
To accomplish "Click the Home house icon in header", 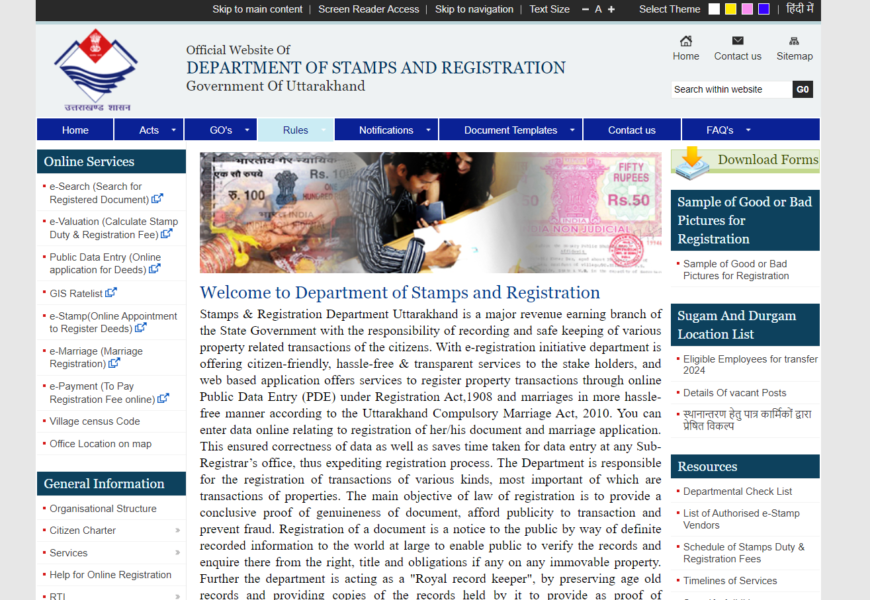I will [x=686, y=41].
